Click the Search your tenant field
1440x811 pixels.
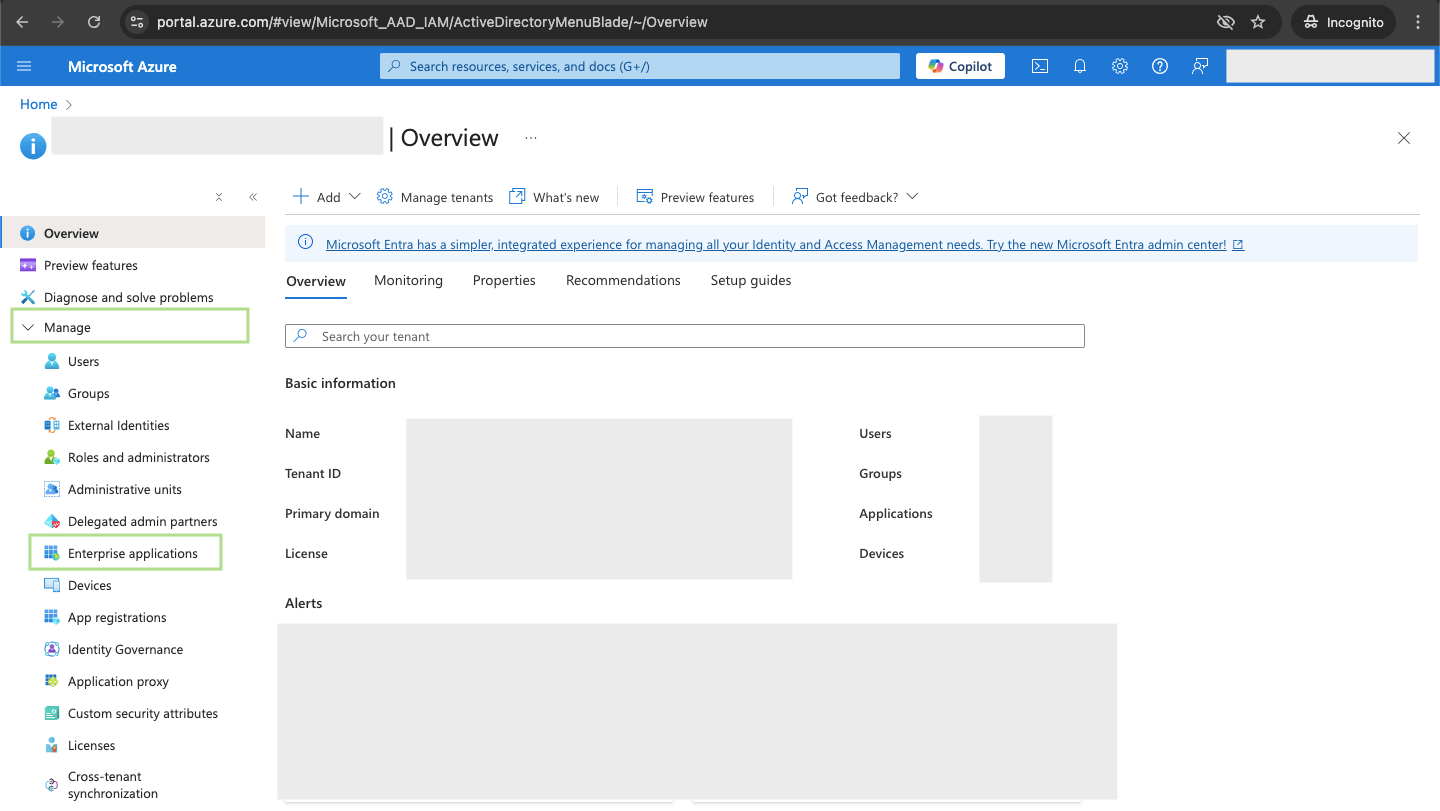pyautogui.click(x=685, y=336)
